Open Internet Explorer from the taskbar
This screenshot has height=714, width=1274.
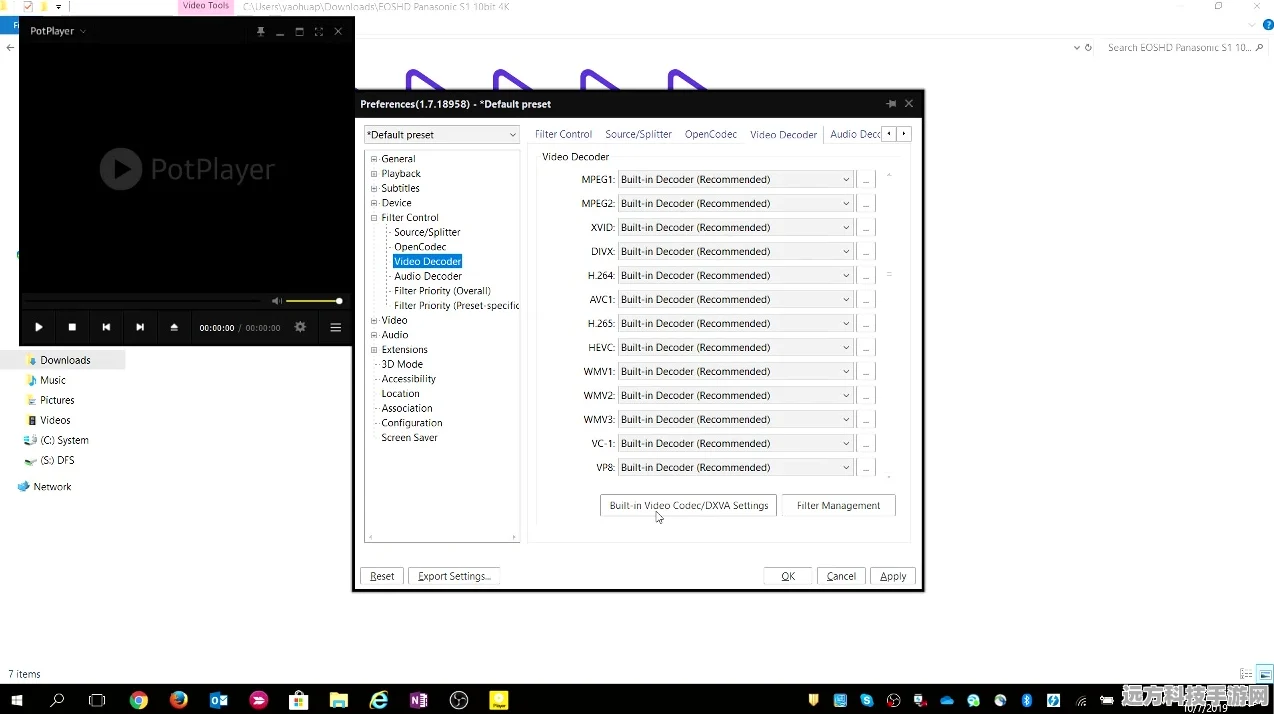pyautogui.click(x=379, y=700)
